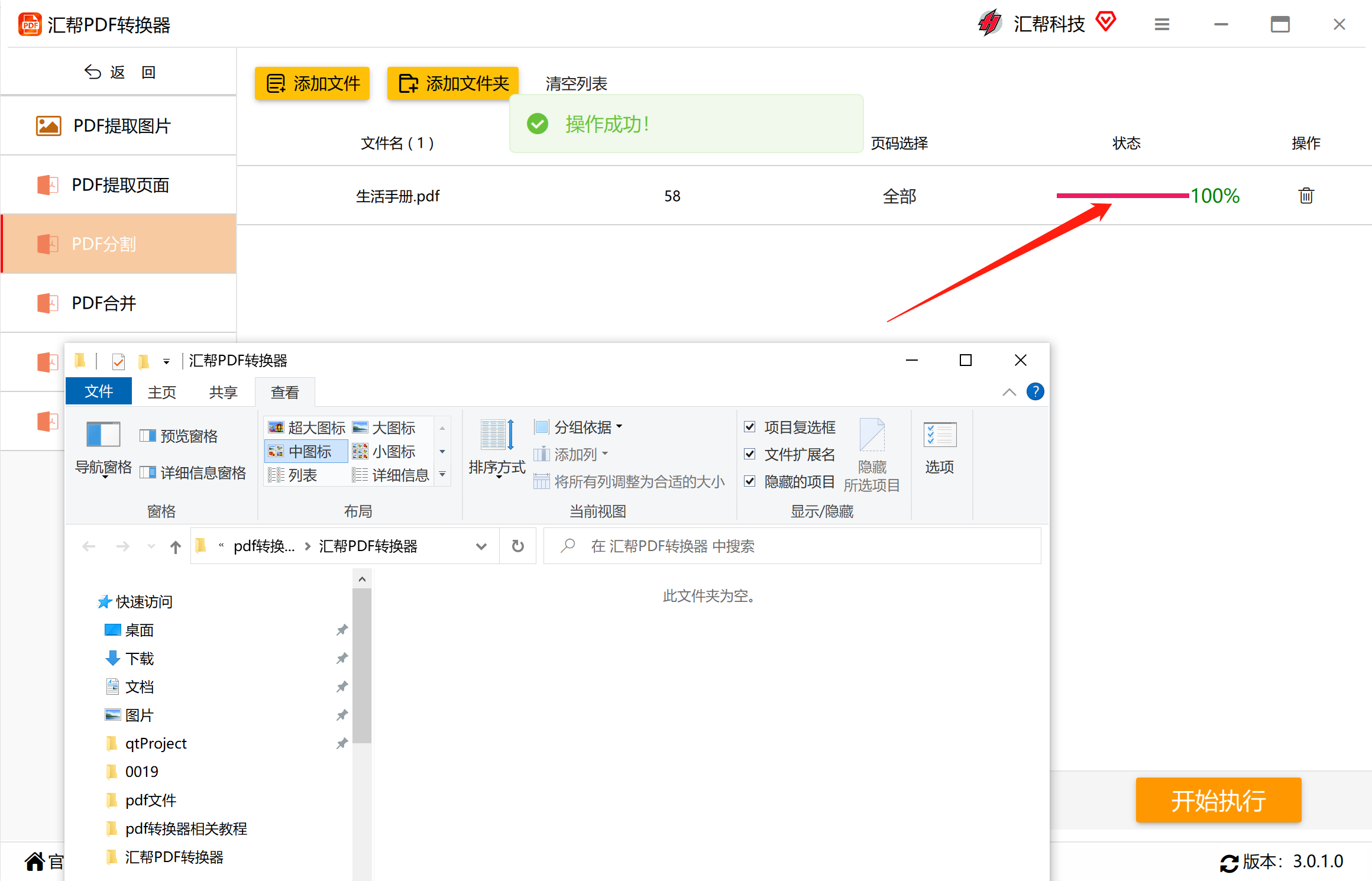Navigate forward in Explorer
The width and height of the screenshot is (1372, 881).
(122, 546)
